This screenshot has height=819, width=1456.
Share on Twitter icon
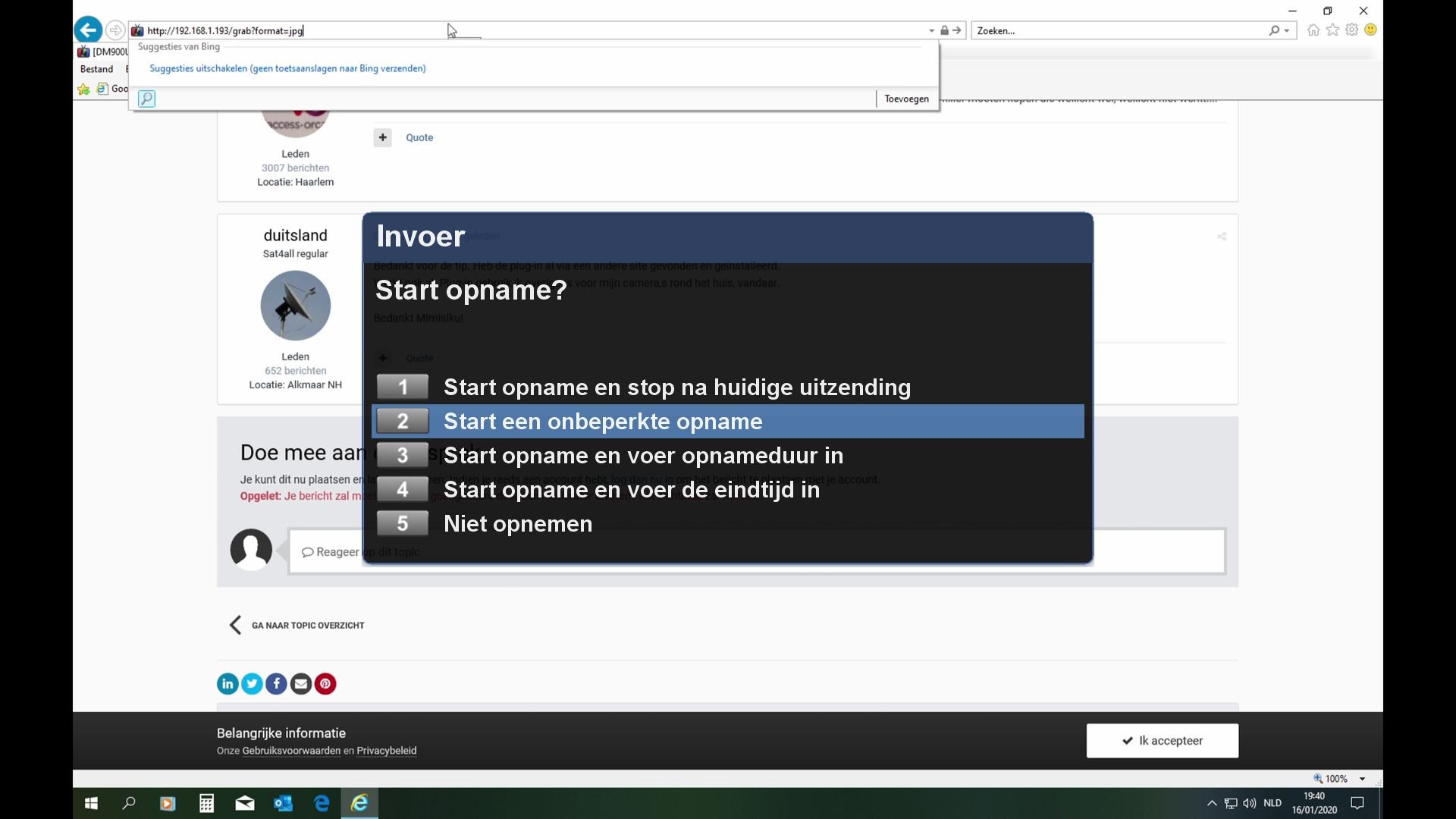252,684
